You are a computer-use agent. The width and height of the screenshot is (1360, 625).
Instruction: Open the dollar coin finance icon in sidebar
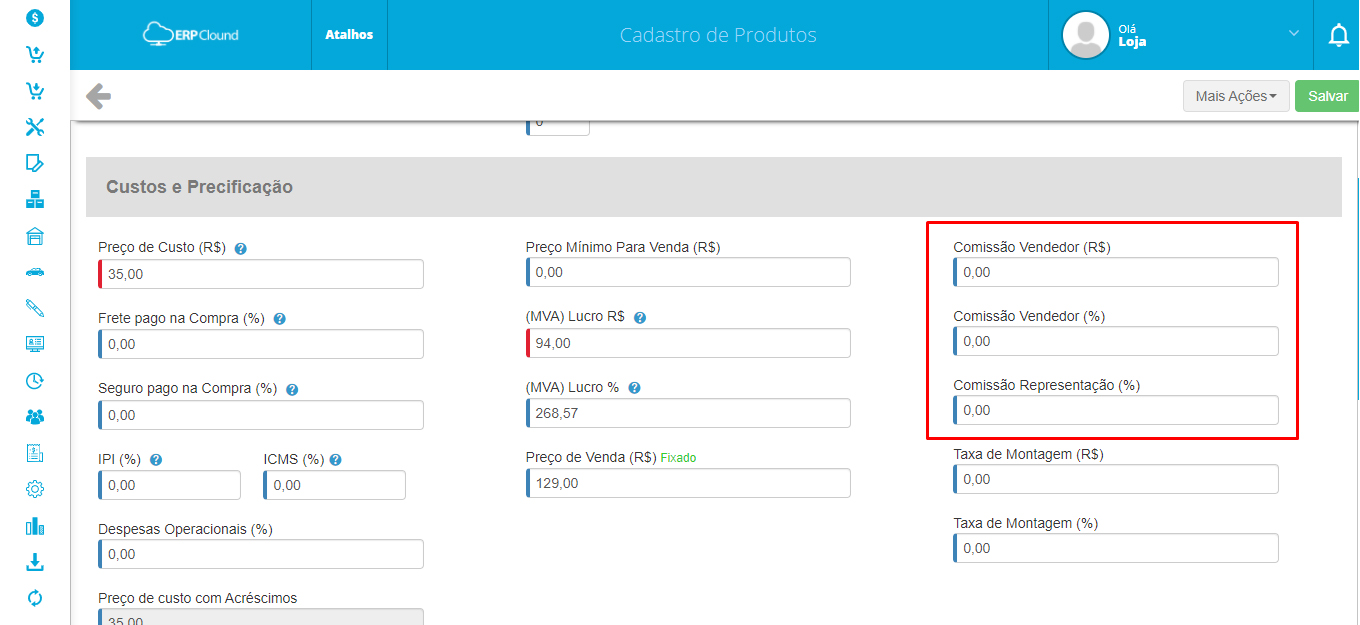click(35, 18)
